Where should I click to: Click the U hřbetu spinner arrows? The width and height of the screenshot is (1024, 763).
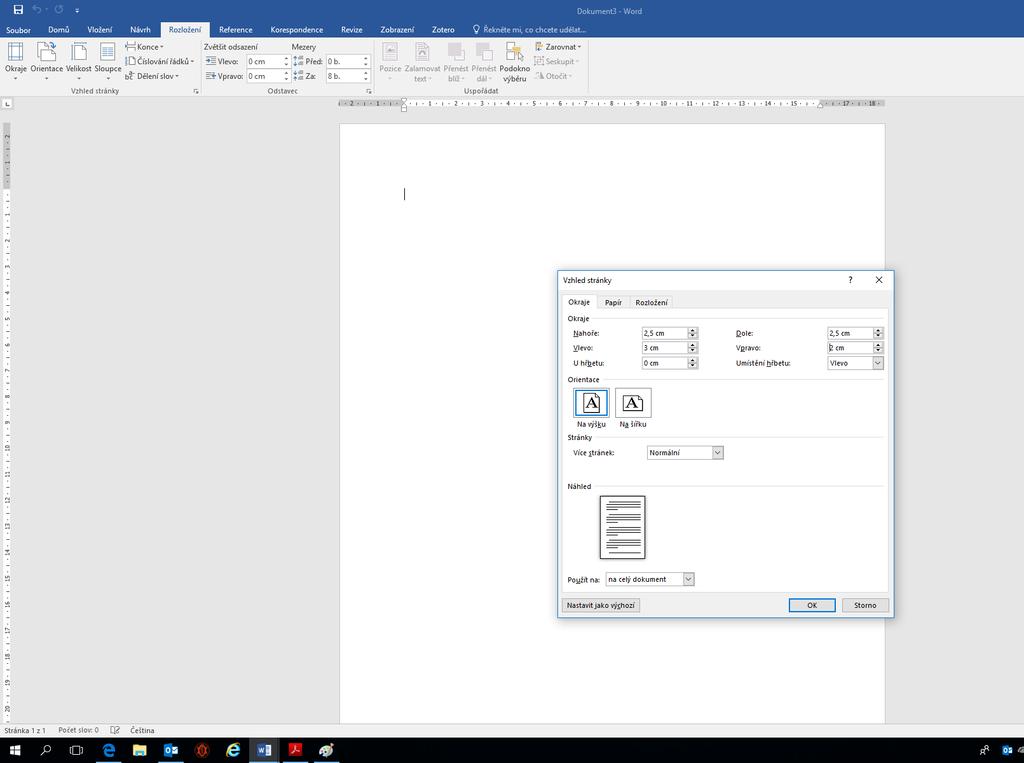(x=692, y=363)
